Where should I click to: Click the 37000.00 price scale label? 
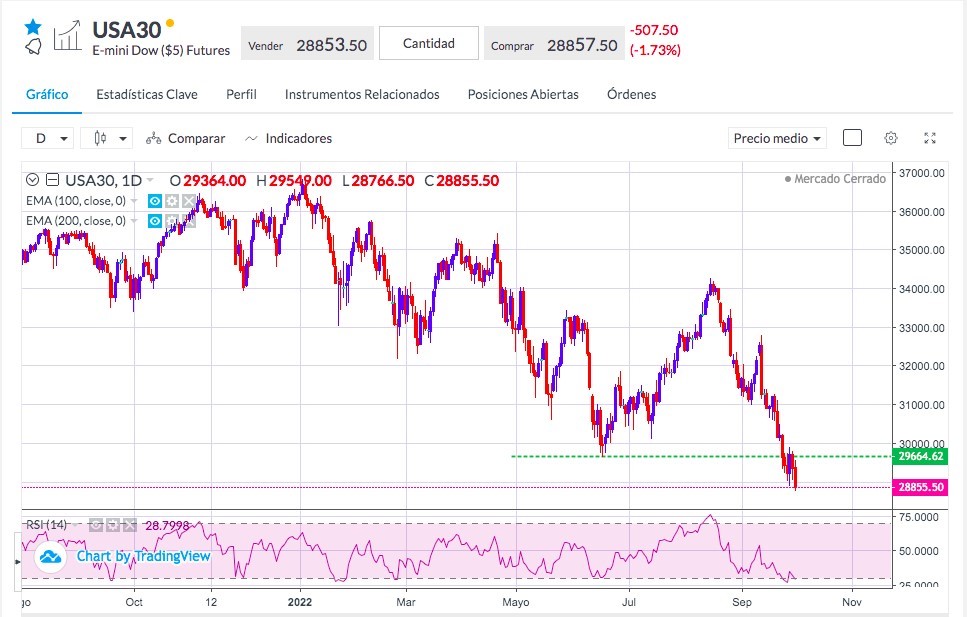coord(921,173)
